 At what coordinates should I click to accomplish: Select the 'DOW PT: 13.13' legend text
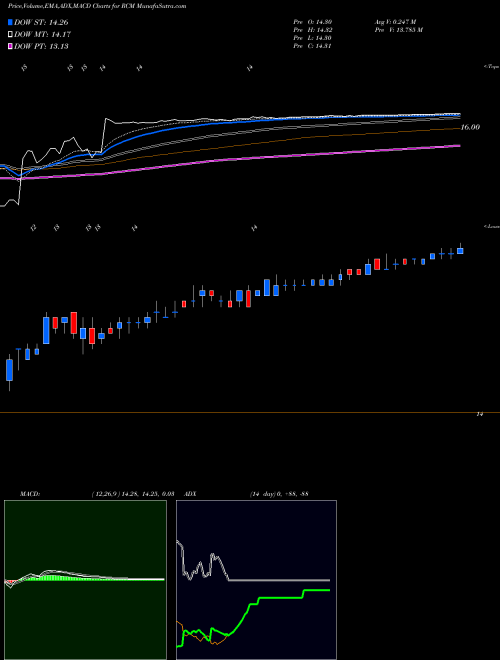coord(41,46)
